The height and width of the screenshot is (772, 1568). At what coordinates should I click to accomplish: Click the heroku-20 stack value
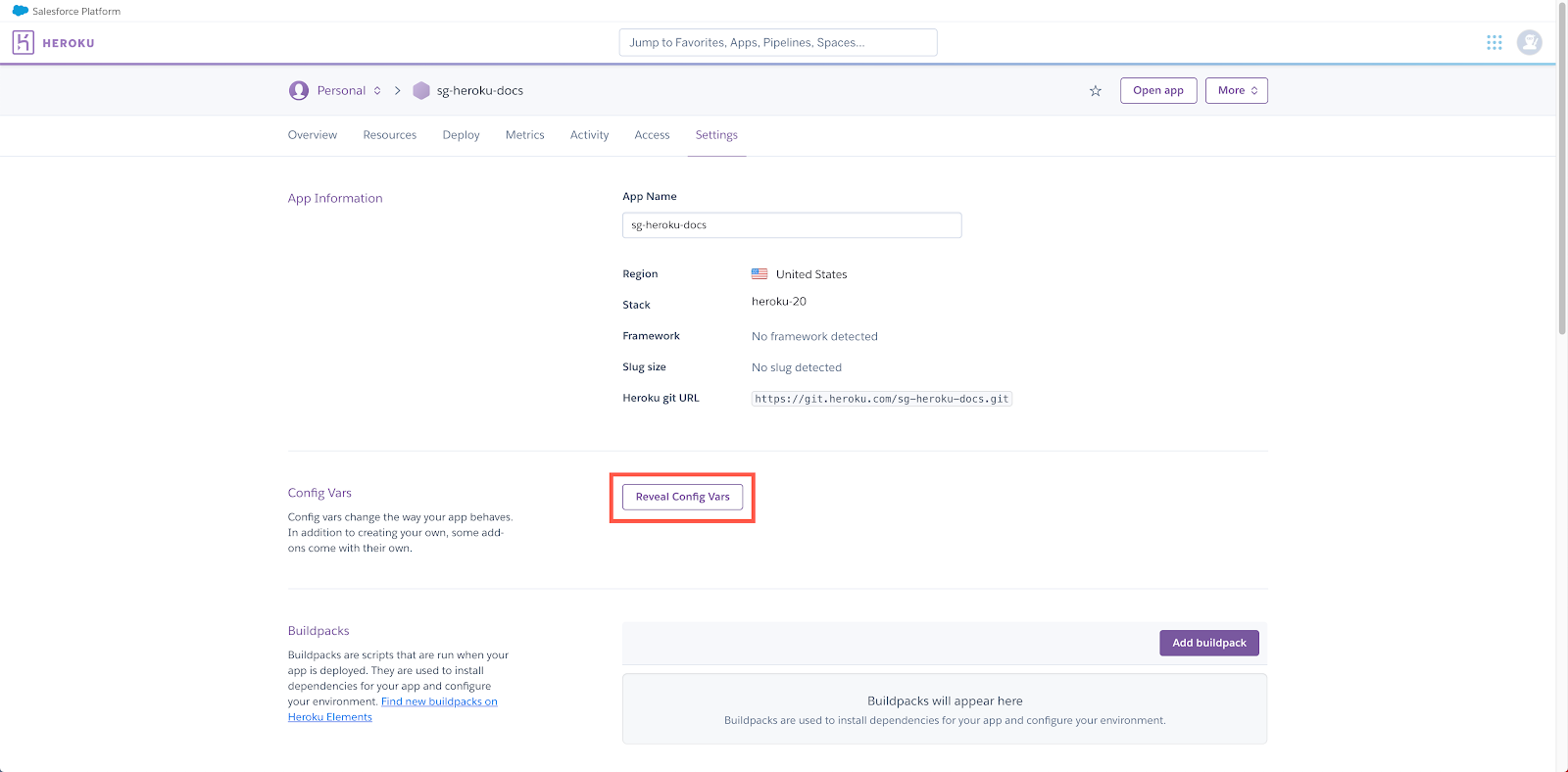779,302
